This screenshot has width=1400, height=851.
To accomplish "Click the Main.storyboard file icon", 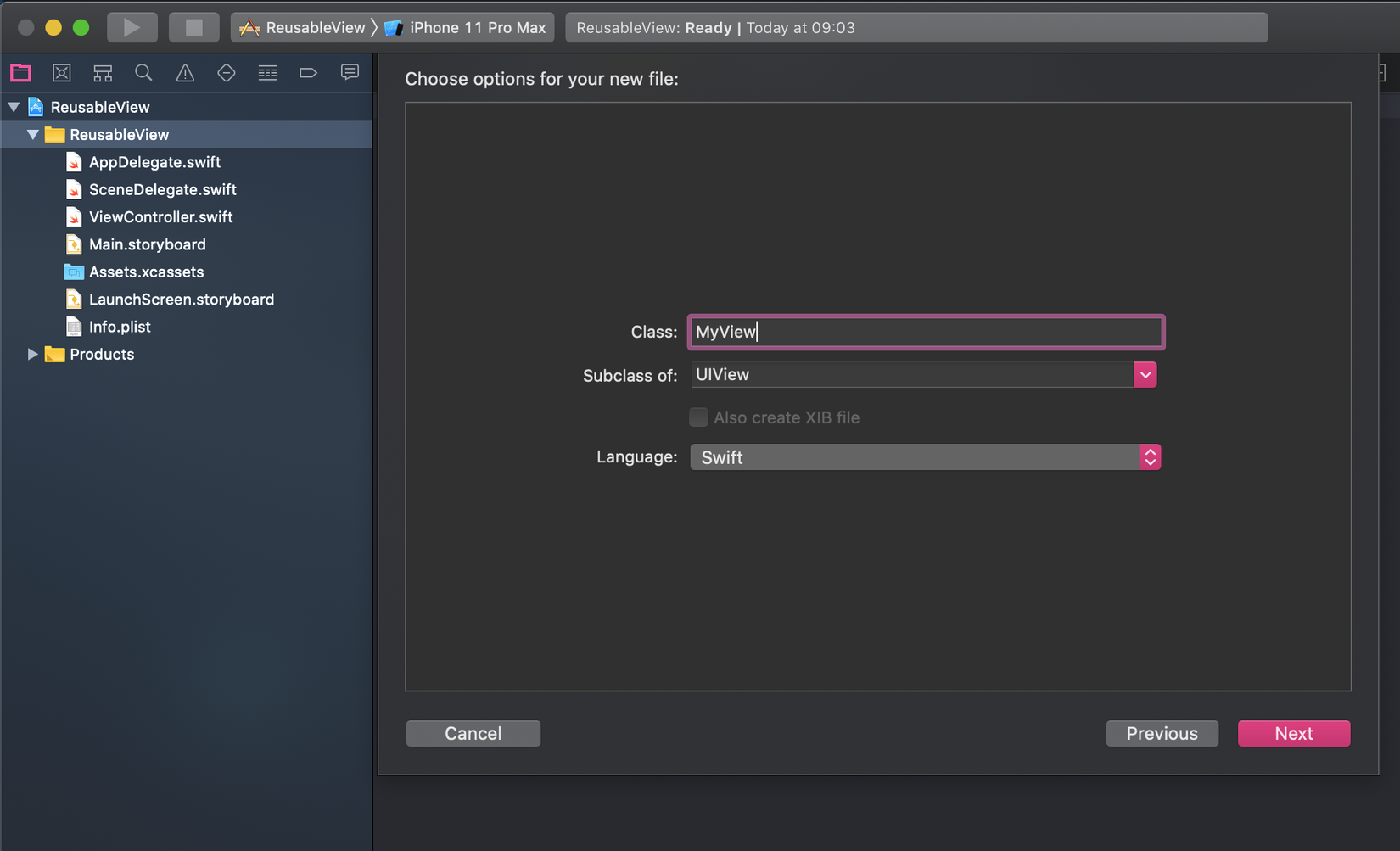I will [74, 244].
